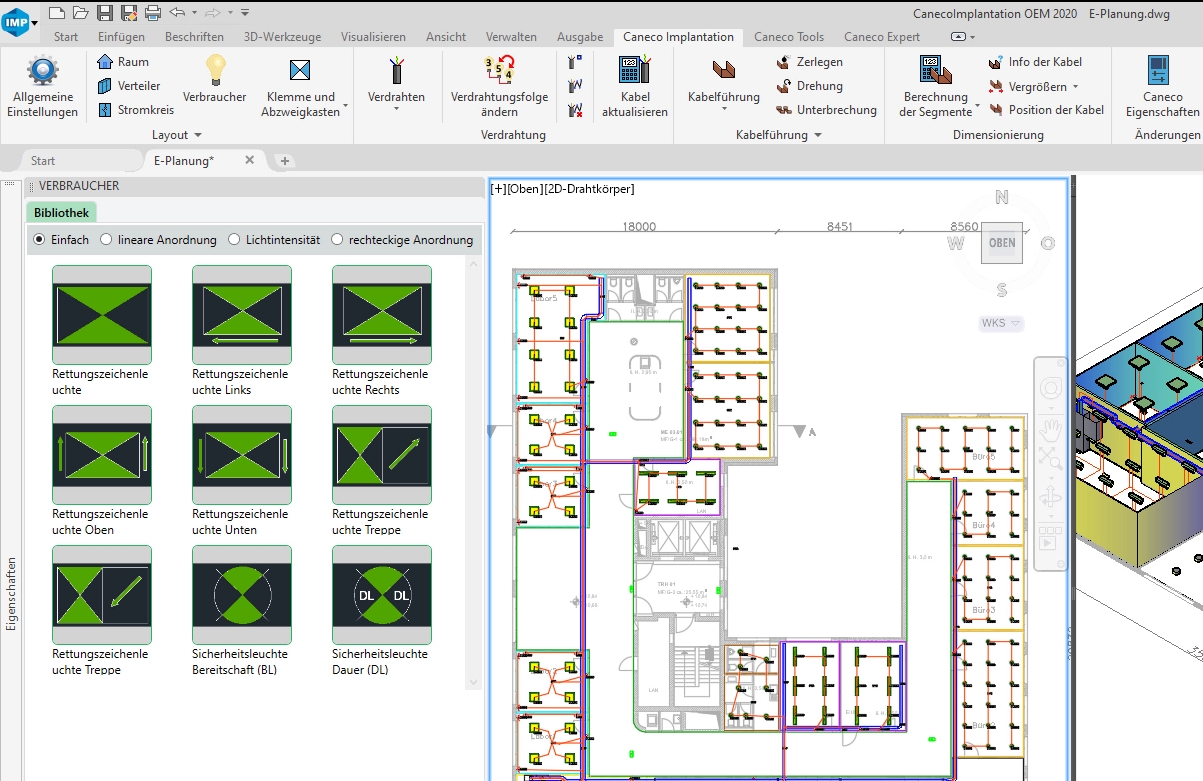Select the Rettungszeichenleuchte Links thumbnail
Screen dimensions: 1203x781
click(242, 315)
